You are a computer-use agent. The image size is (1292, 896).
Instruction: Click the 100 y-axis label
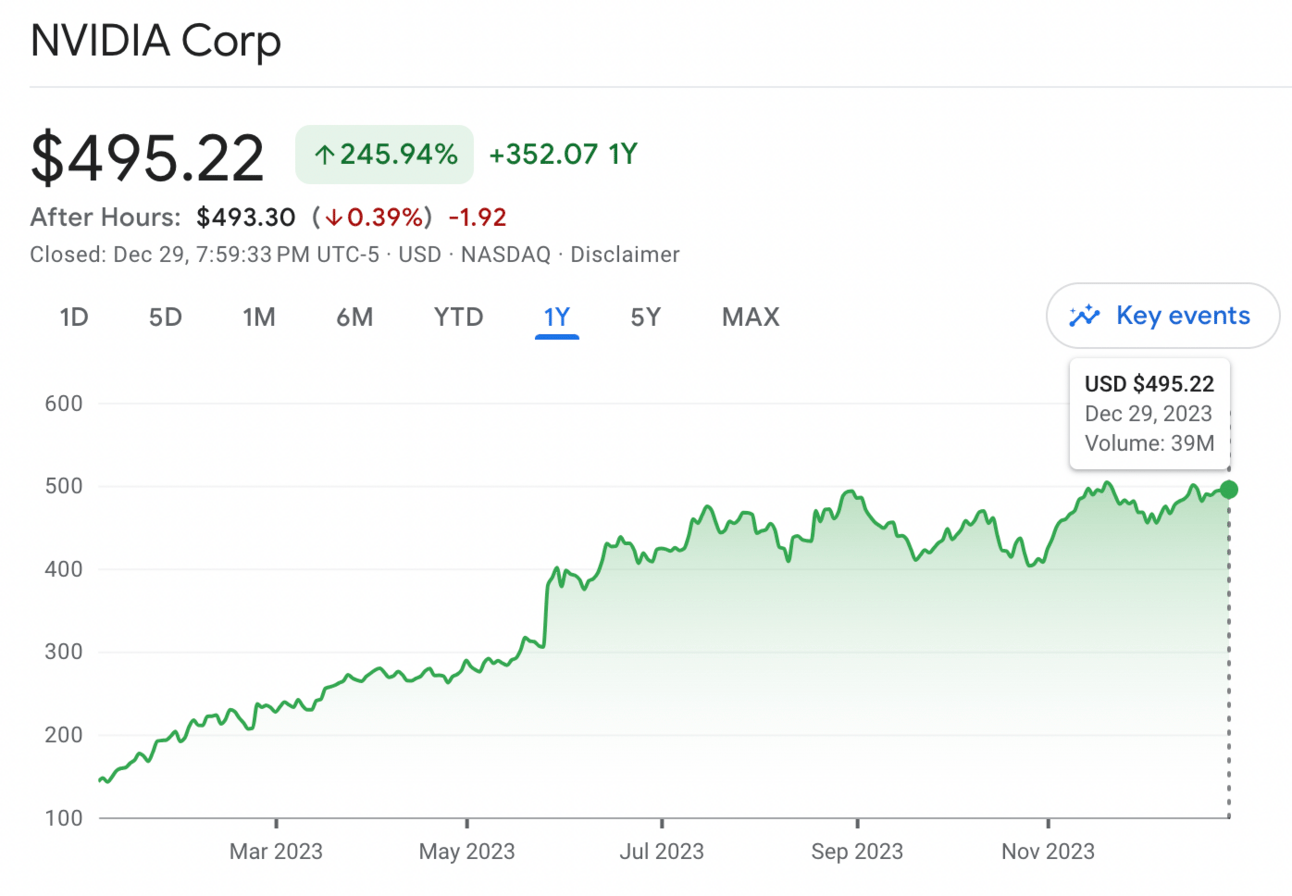point(63,818)
